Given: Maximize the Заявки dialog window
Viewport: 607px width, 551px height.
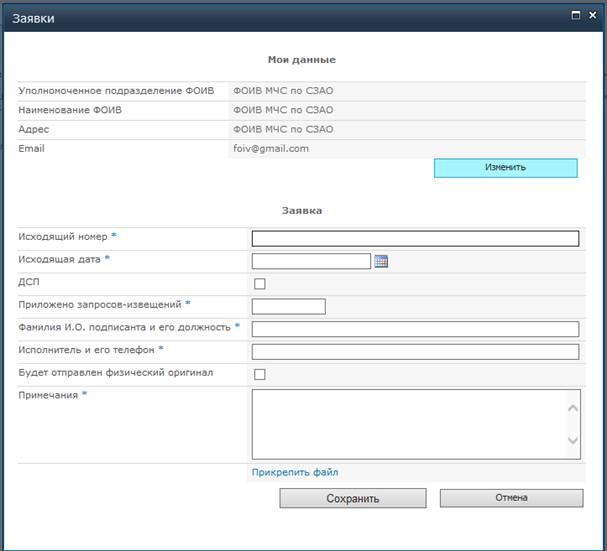Looking at the screenshot, I should (576, 15).
